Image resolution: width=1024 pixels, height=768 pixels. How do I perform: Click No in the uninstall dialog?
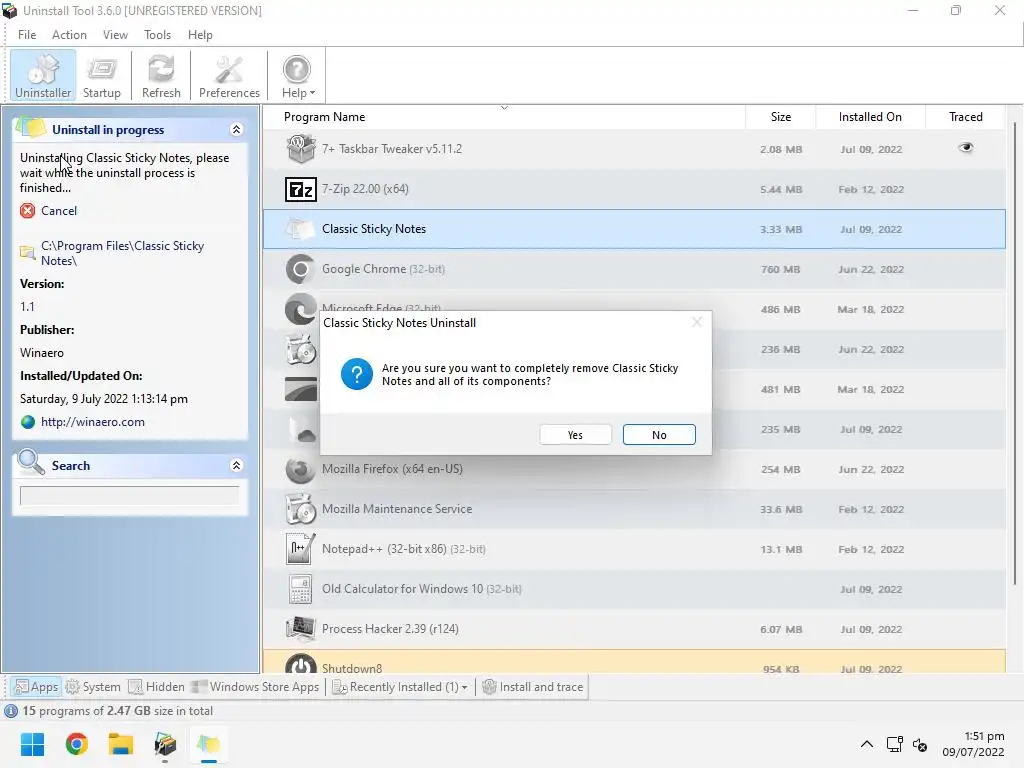click(x=659, y=435)
